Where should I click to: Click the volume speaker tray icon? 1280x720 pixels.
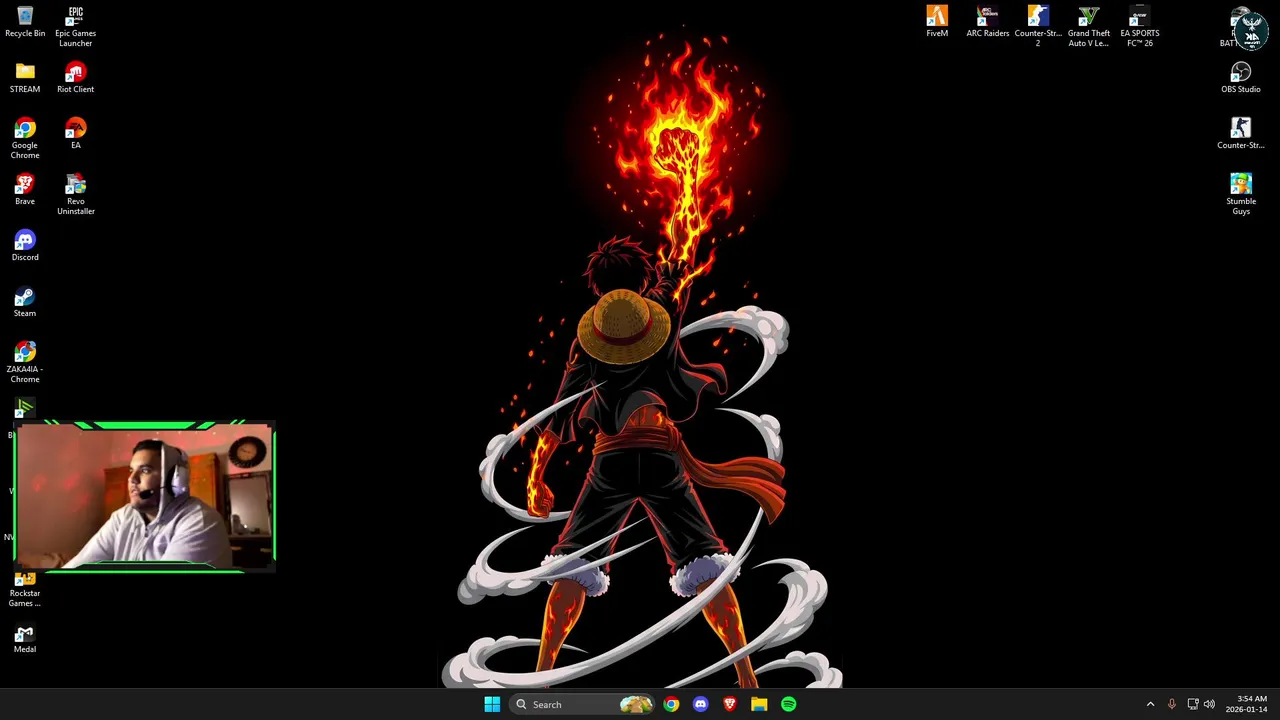point(1209,704)
